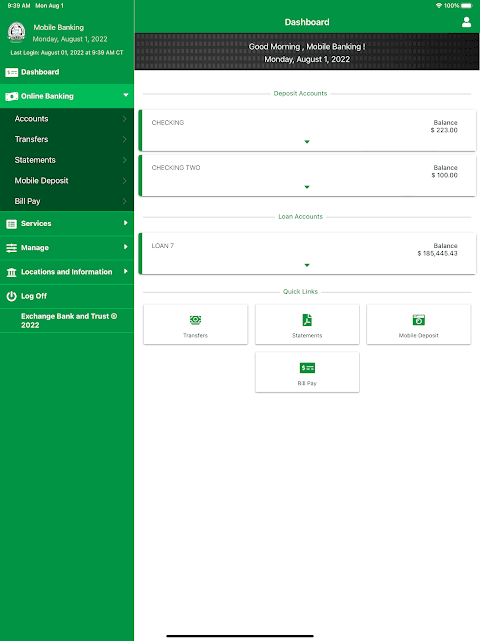The image size is (480, 641).
Task: Collapse the Online Banking menu arrow
Action: pos(126,95)
